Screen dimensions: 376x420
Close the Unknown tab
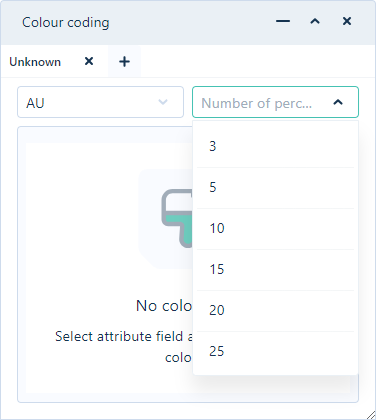[89, 61]
